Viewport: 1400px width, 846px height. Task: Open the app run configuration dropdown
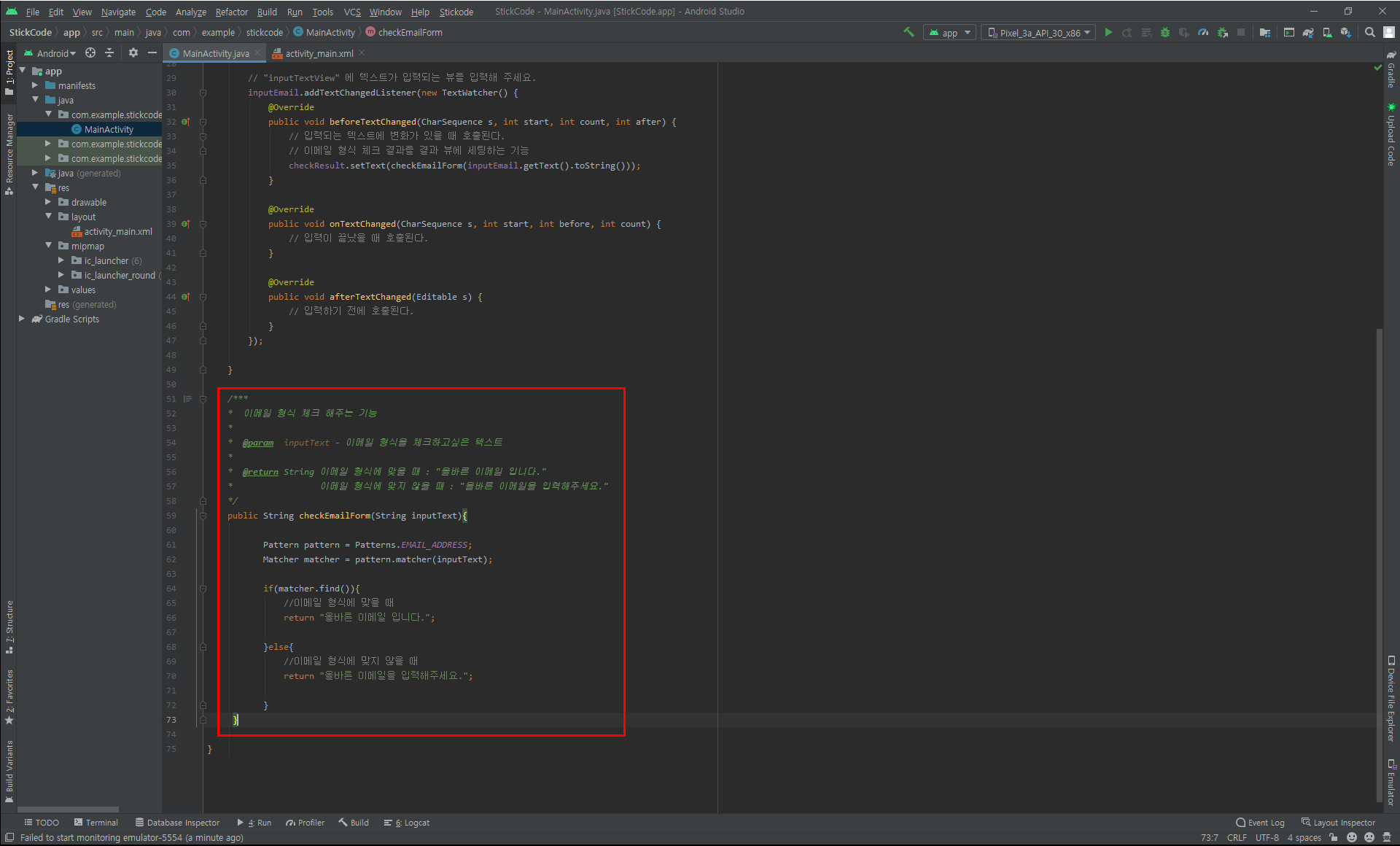[x=949, y=33]
